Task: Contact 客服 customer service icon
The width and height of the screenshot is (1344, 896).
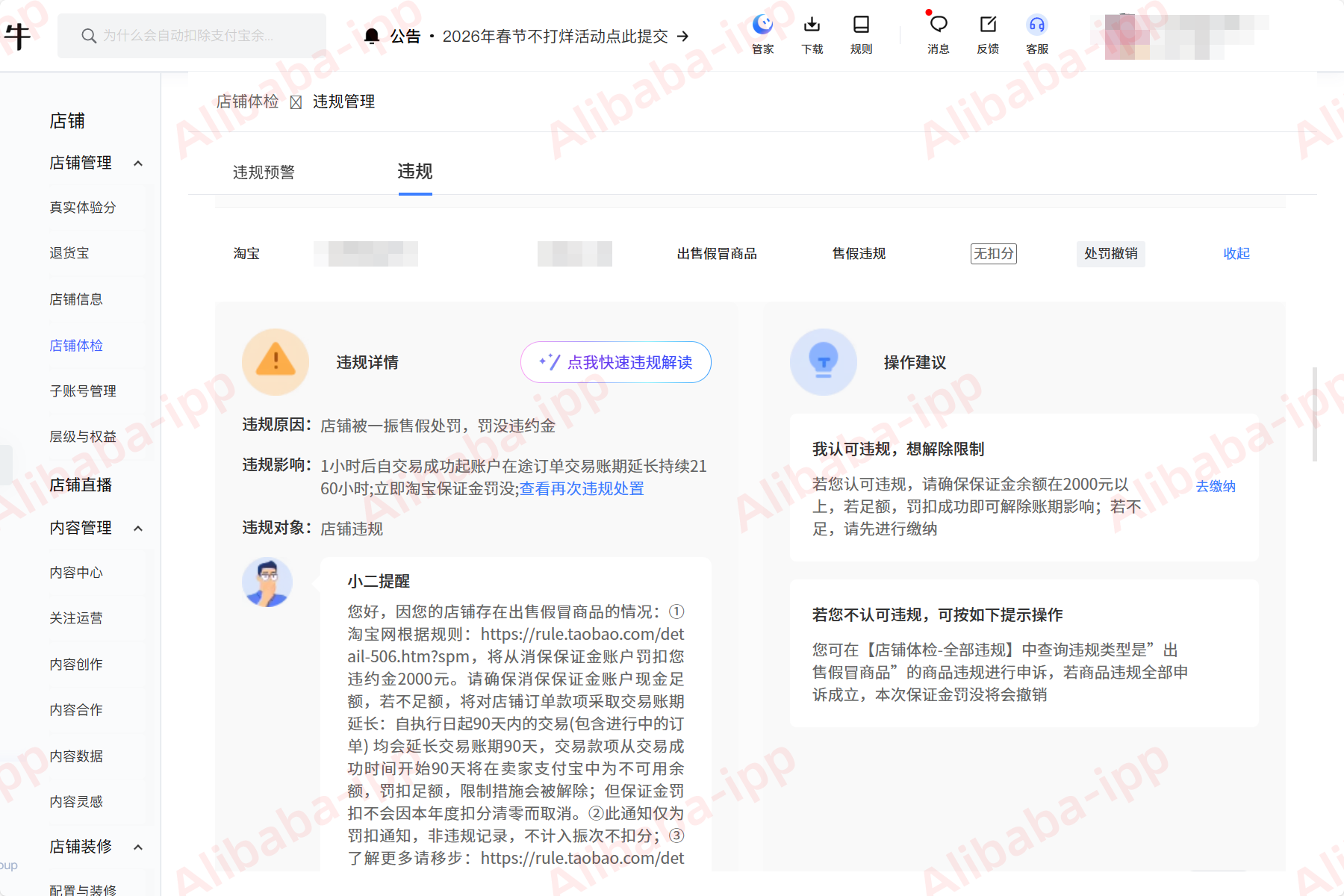Action: (1037, 34)
